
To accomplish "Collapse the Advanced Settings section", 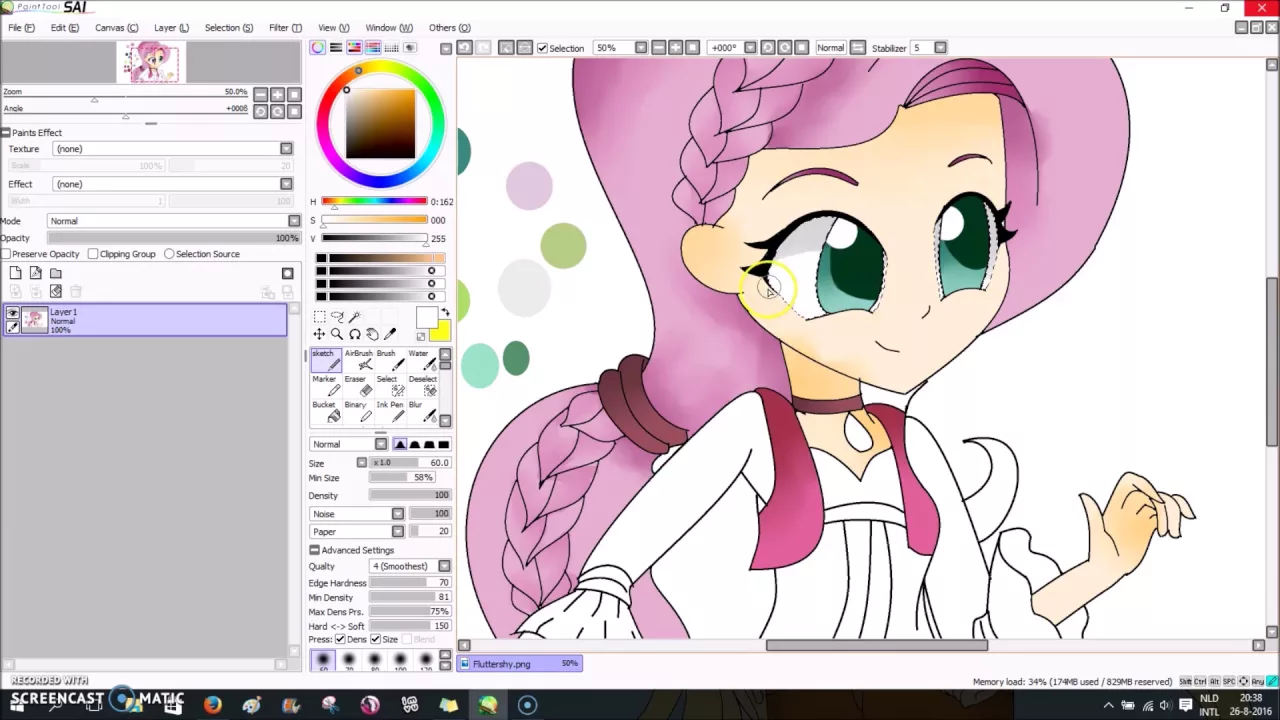I will (x=314, y=550).
